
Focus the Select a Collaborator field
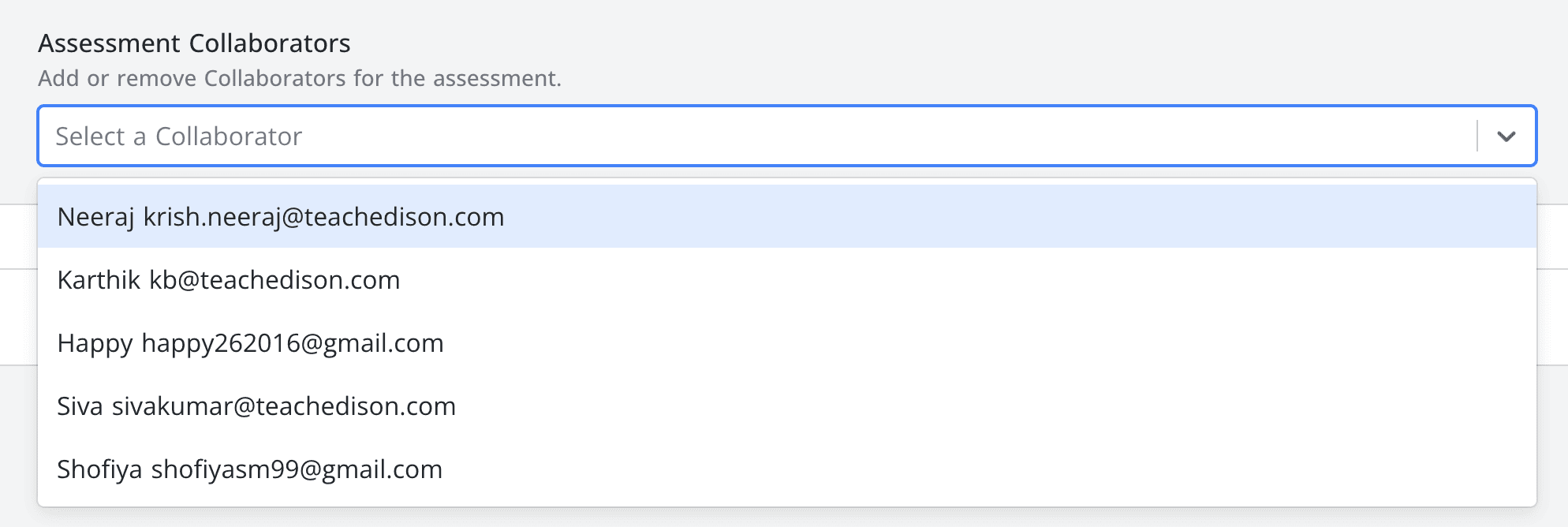(x=757, y=136)
